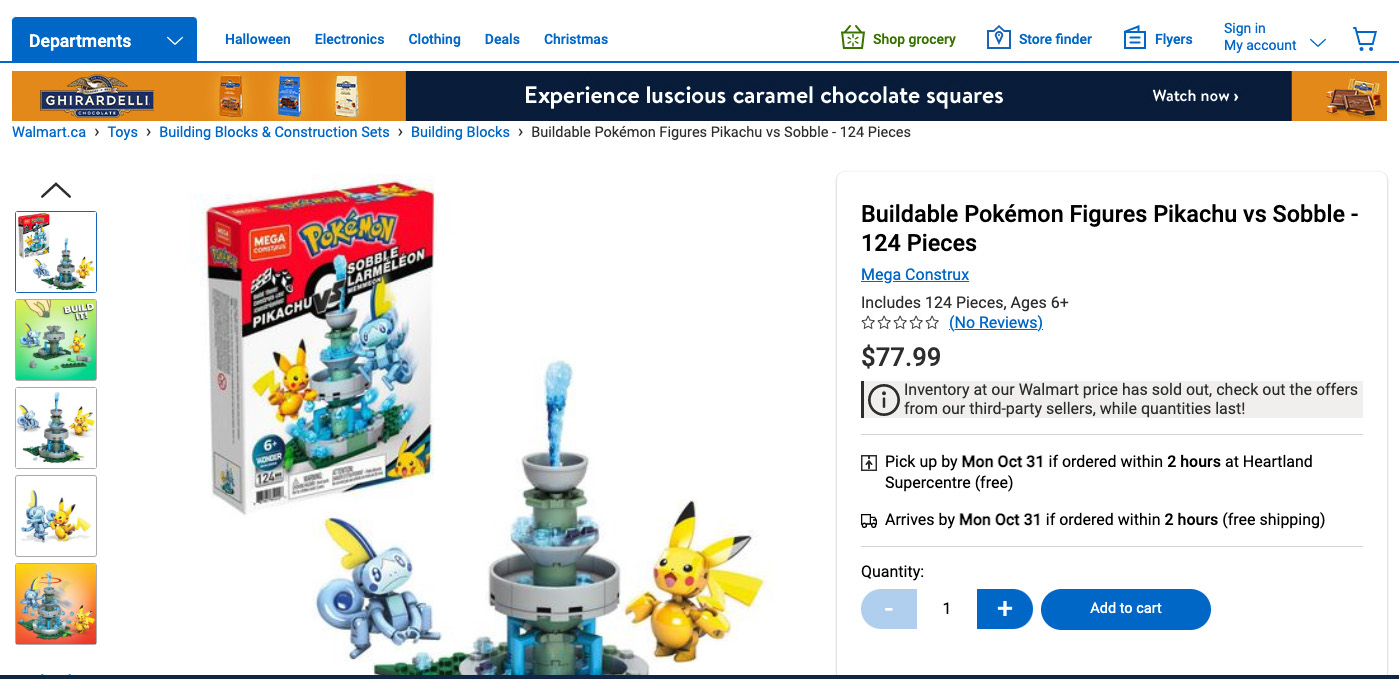Expand the Departments dropdown
Screen dimensions: 1399x679
(x=104, y=40)
